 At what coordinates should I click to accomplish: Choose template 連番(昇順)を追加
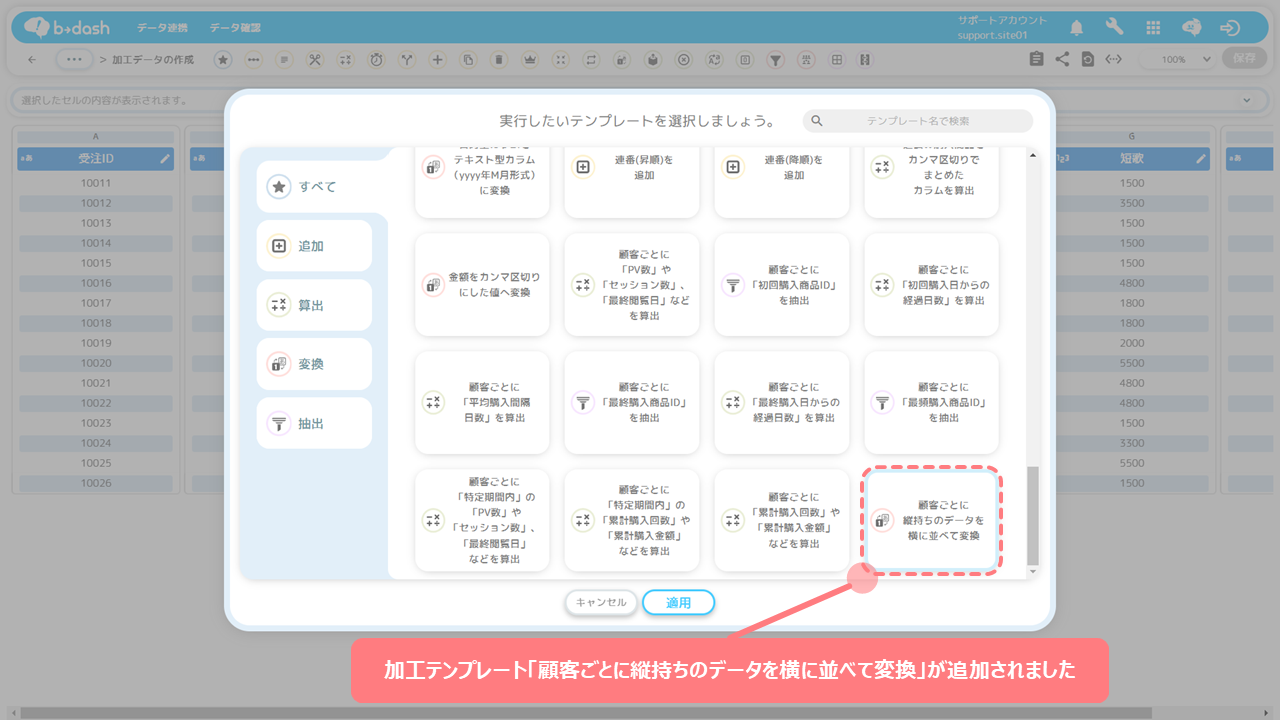pos(631,181)
